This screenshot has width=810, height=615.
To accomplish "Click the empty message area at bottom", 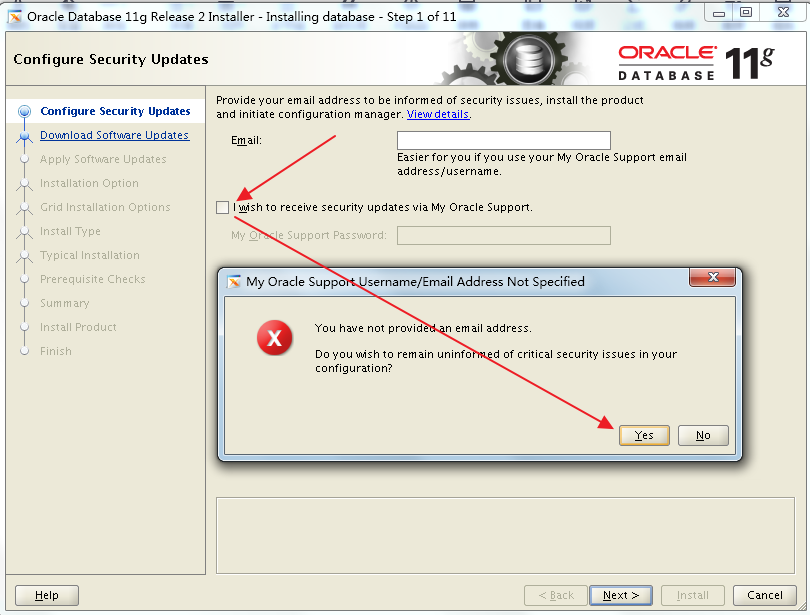I will (505, 535).
